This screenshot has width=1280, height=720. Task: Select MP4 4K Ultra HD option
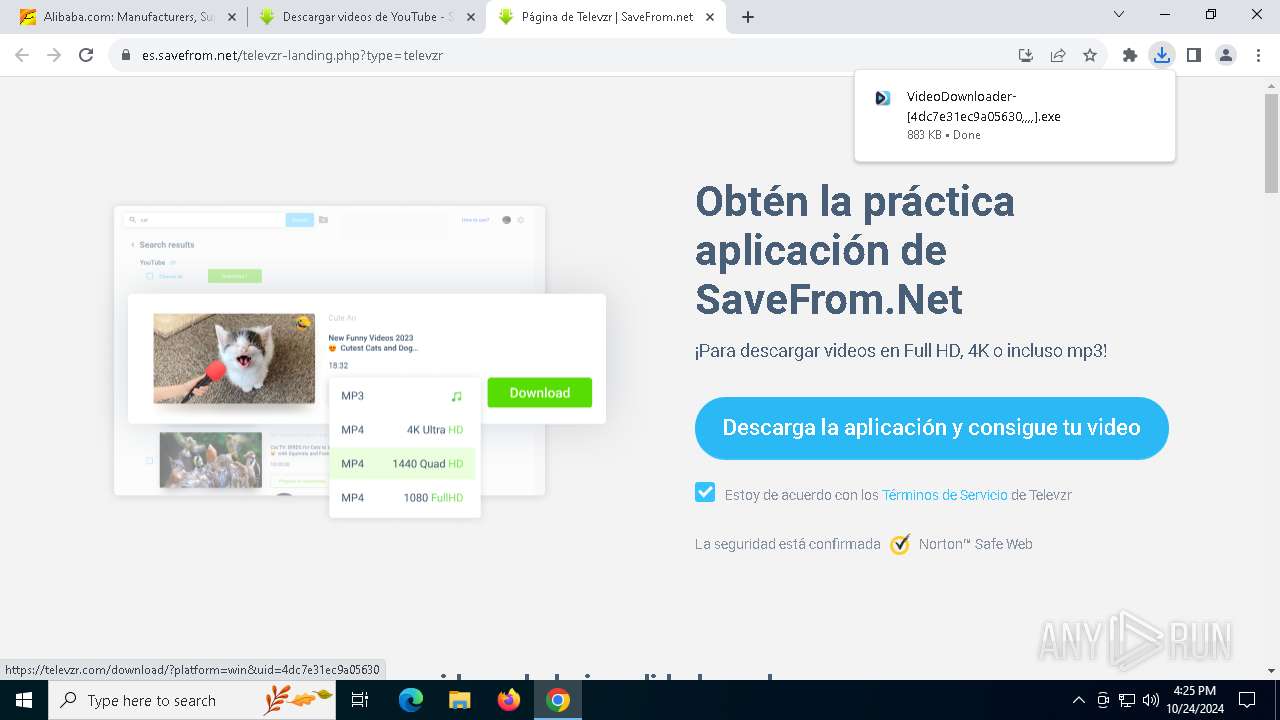404,430
